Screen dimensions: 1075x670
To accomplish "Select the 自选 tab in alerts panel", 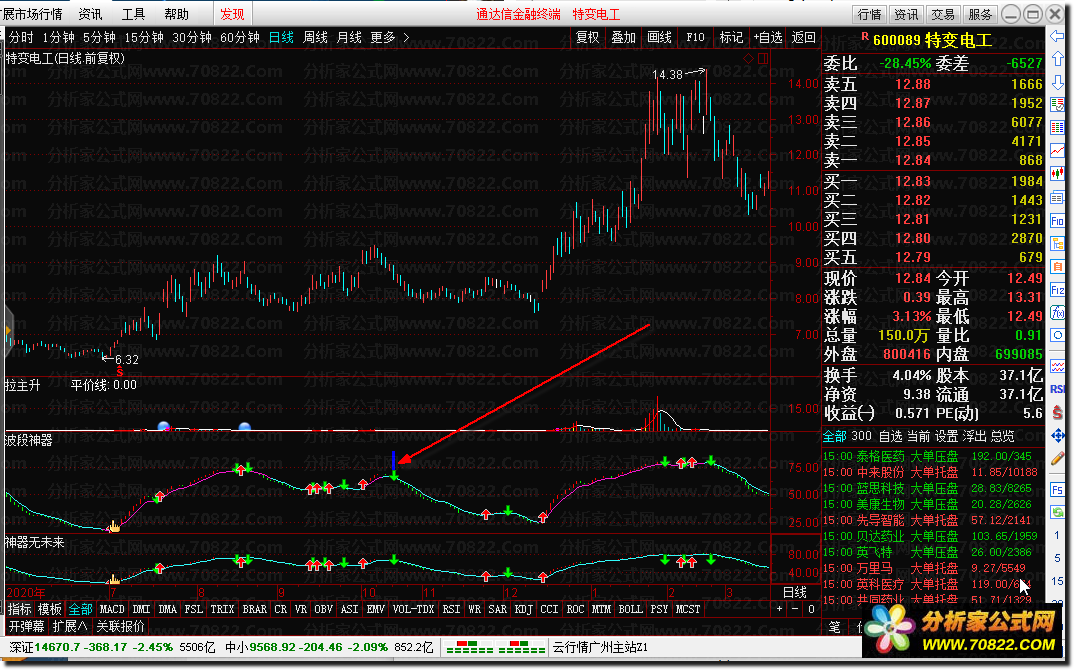I will coord(890,435).
